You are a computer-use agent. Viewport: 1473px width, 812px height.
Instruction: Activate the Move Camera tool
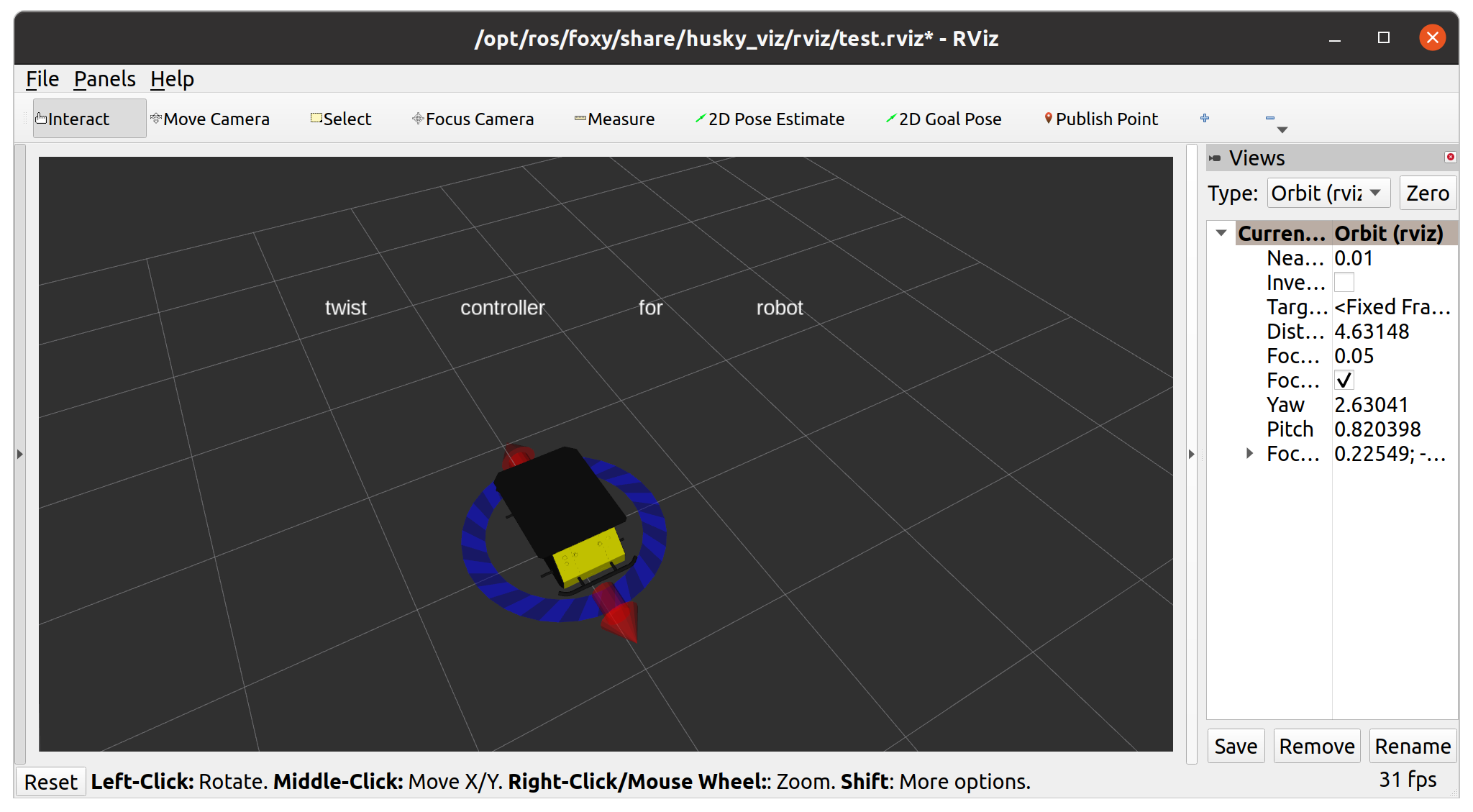[x=210, y=119]
